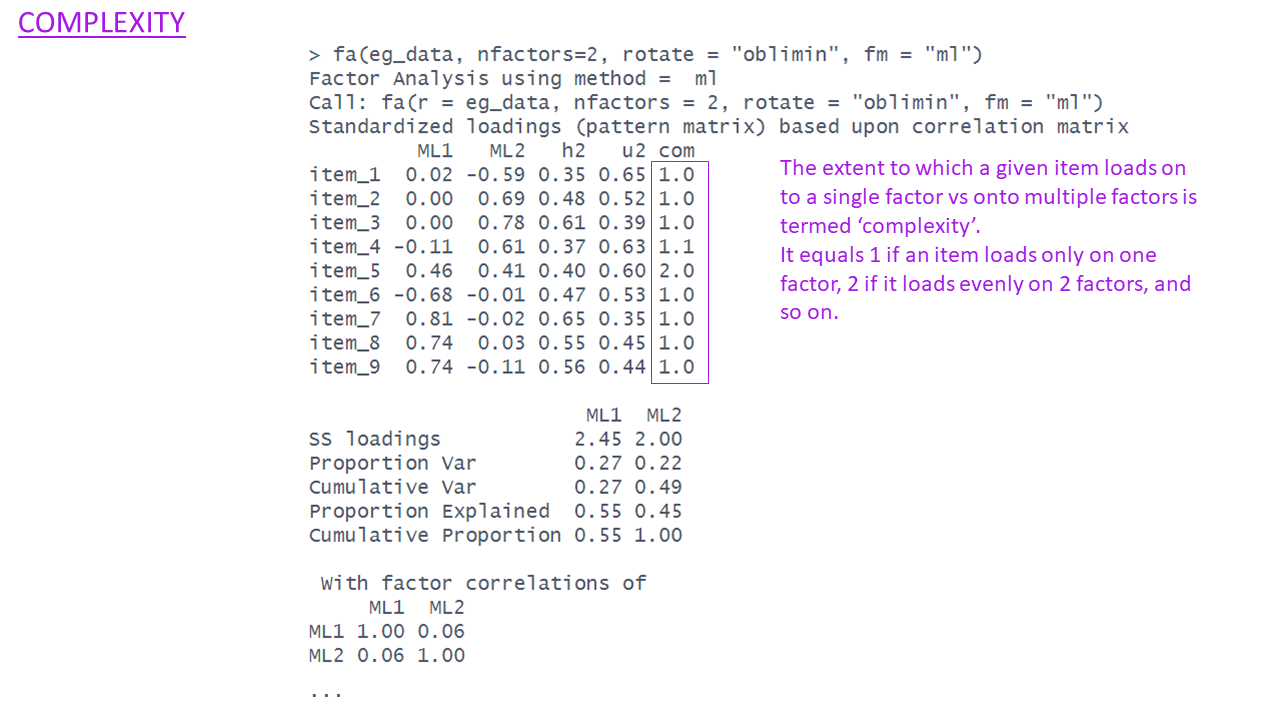Image resolution: width=1280 pixels, height=720 pixels.
Task: Click the "SS loadings" row label
Action: pos(375,439)
